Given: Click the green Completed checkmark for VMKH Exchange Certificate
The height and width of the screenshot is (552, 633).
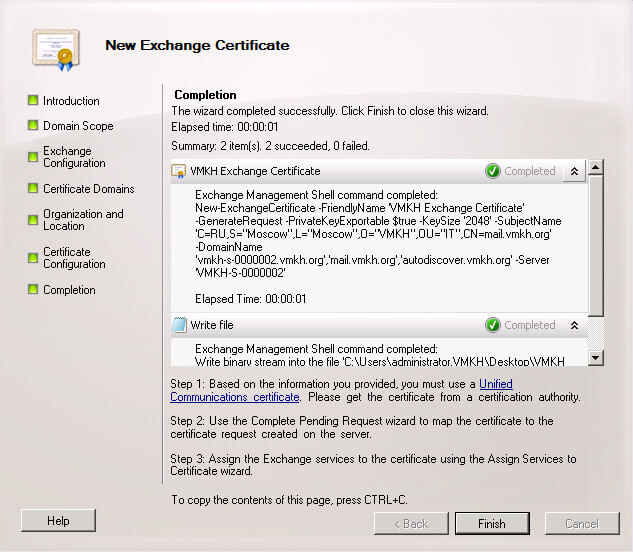Looking at the screenshot, I should tap(493, 171).
